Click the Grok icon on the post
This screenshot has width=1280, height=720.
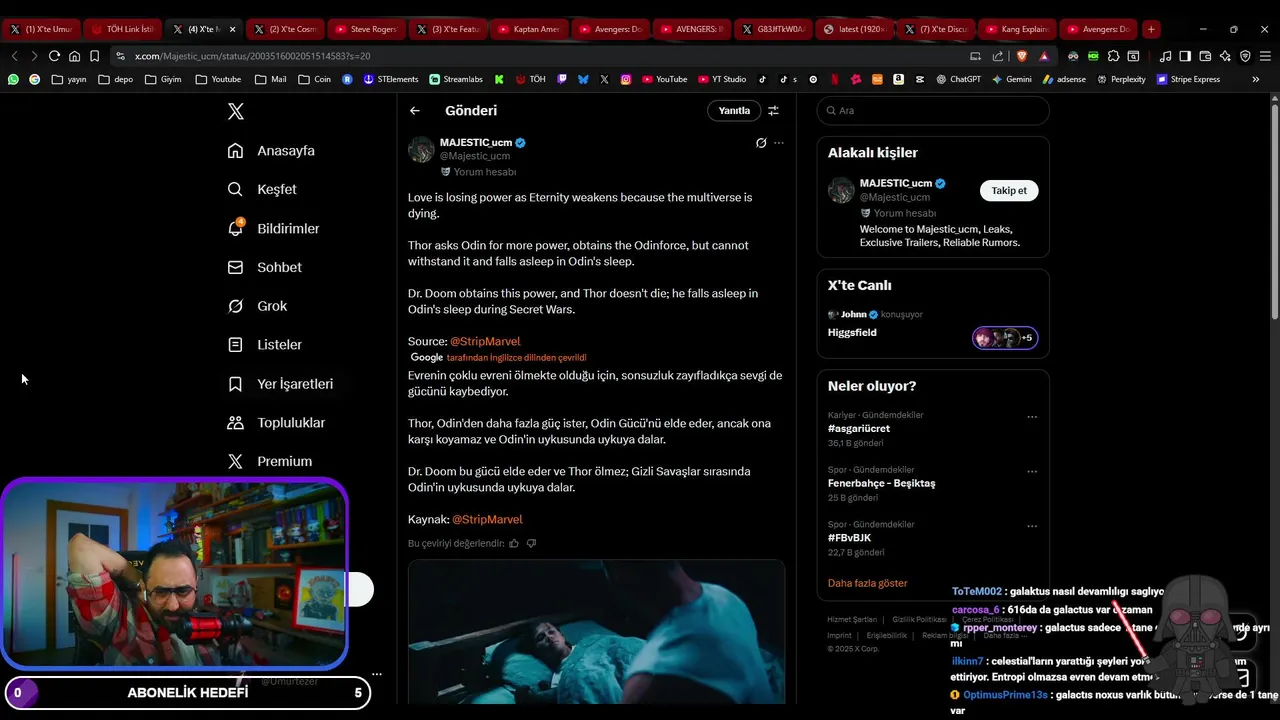coord(761,143)
